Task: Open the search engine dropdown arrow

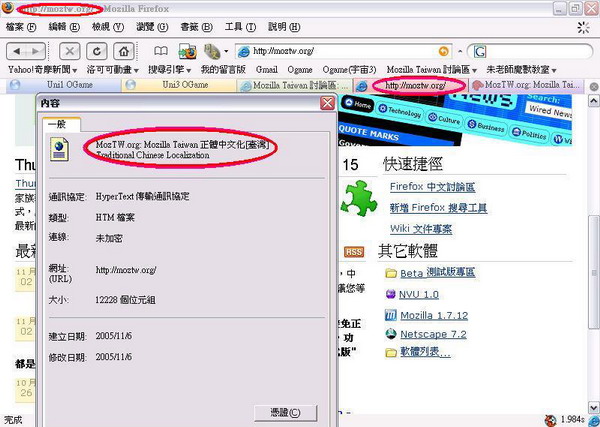Action: tap(460, 51)
